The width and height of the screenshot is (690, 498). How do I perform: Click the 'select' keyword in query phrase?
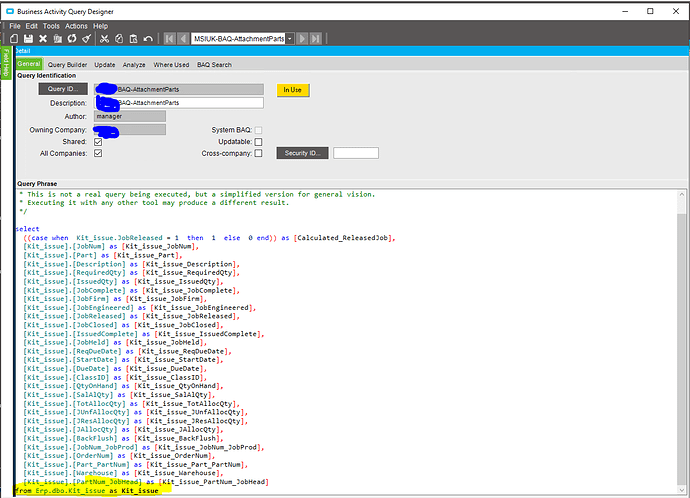pyautogui.click(x=27, y=229)
